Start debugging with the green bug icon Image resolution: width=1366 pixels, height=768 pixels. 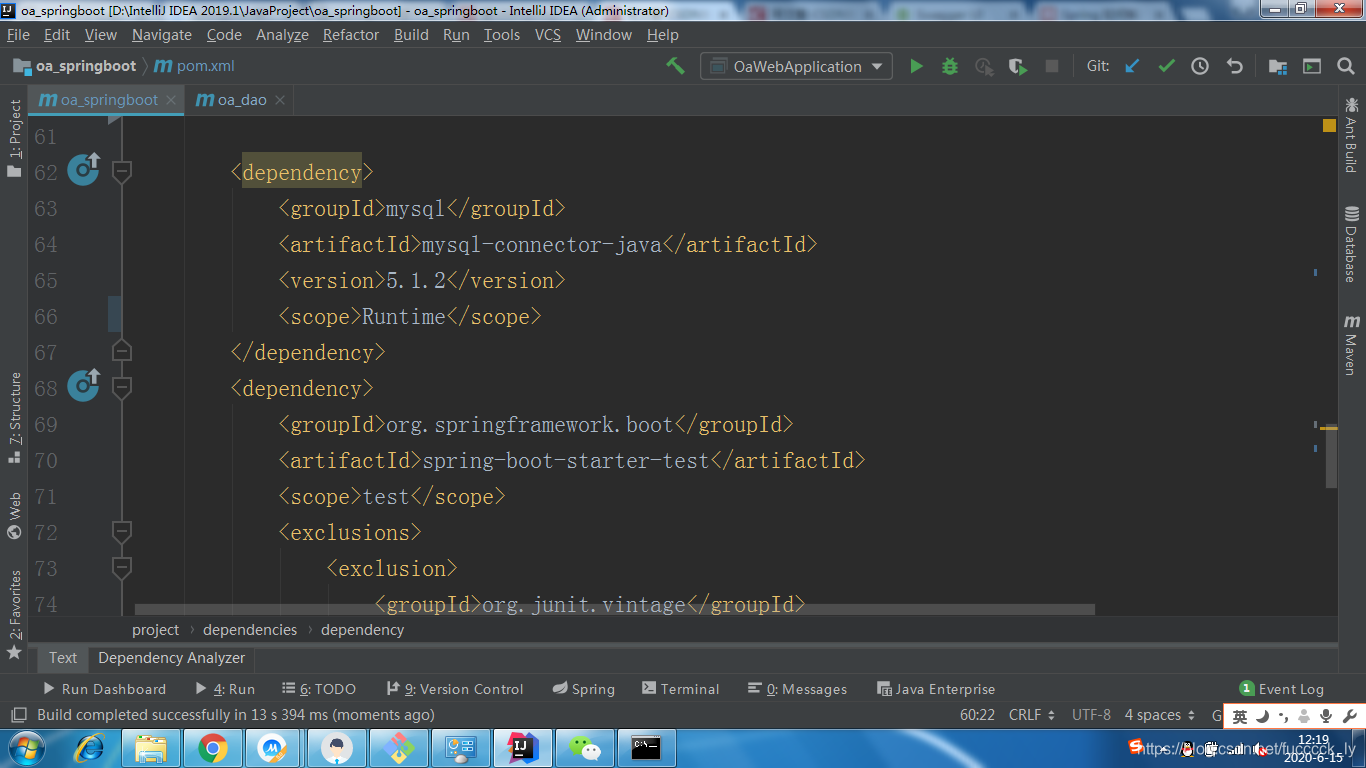coord(950,66)
